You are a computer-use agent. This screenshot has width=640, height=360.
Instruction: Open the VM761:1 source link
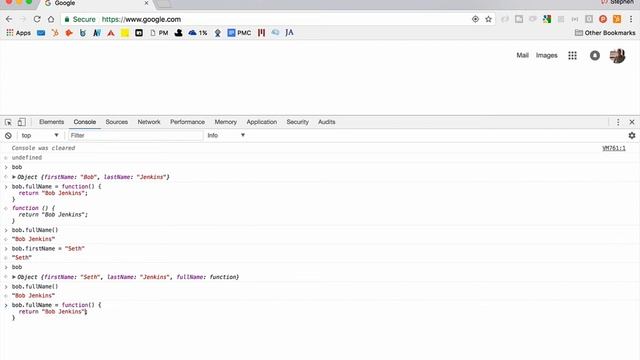[613, 148]
